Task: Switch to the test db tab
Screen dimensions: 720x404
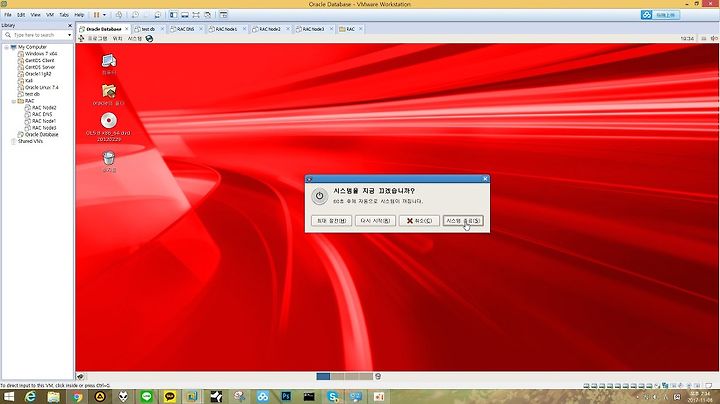Action: [148, 29]
